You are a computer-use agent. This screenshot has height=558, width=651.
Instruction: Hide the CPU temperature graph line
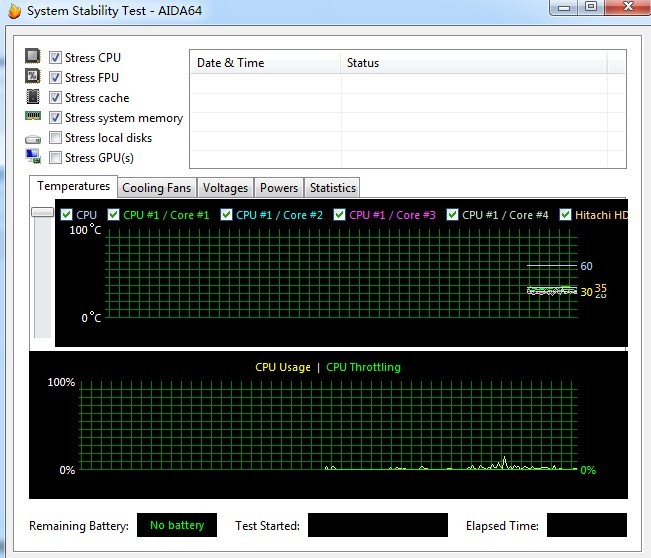pyautogui.click(x=66, y=215)
